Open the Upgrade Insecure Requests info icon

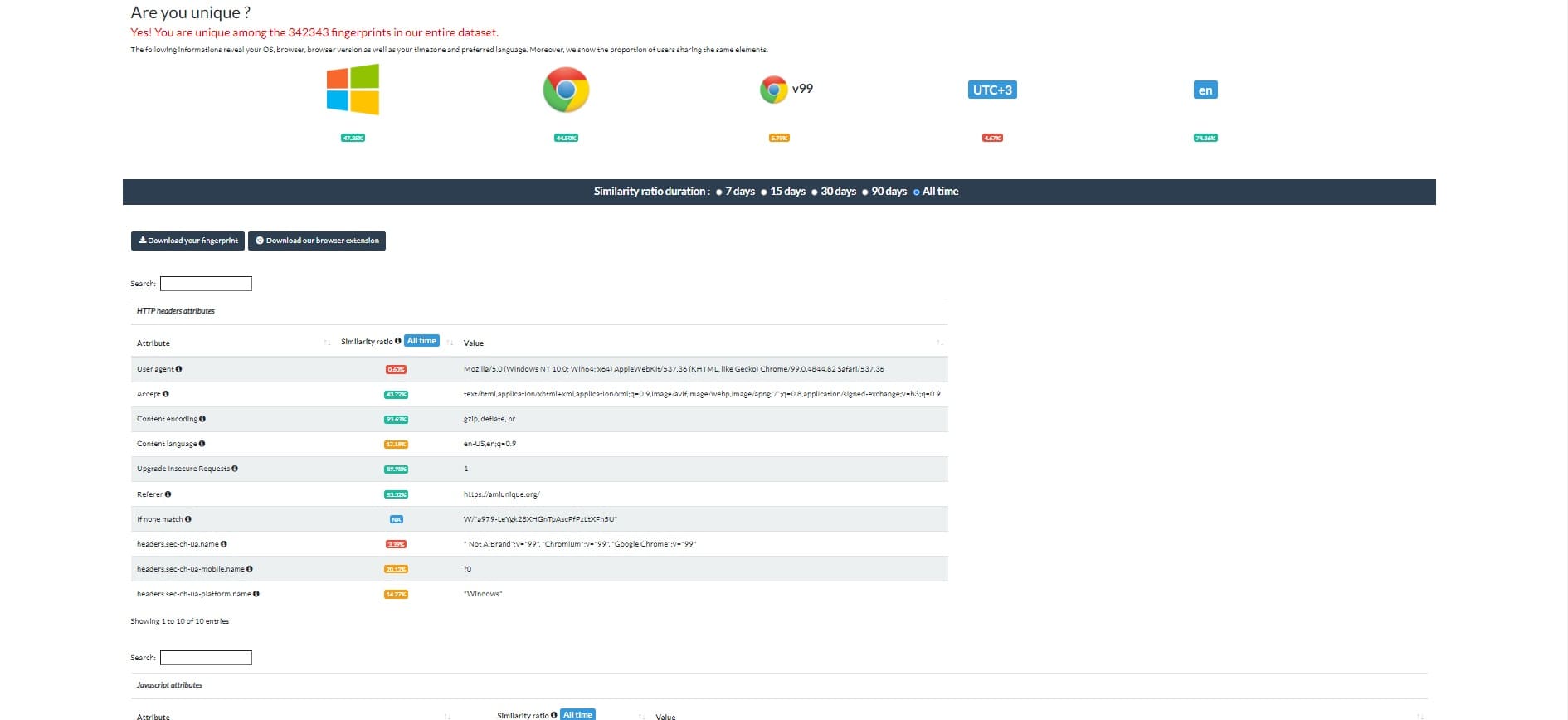tap(235, 469)
